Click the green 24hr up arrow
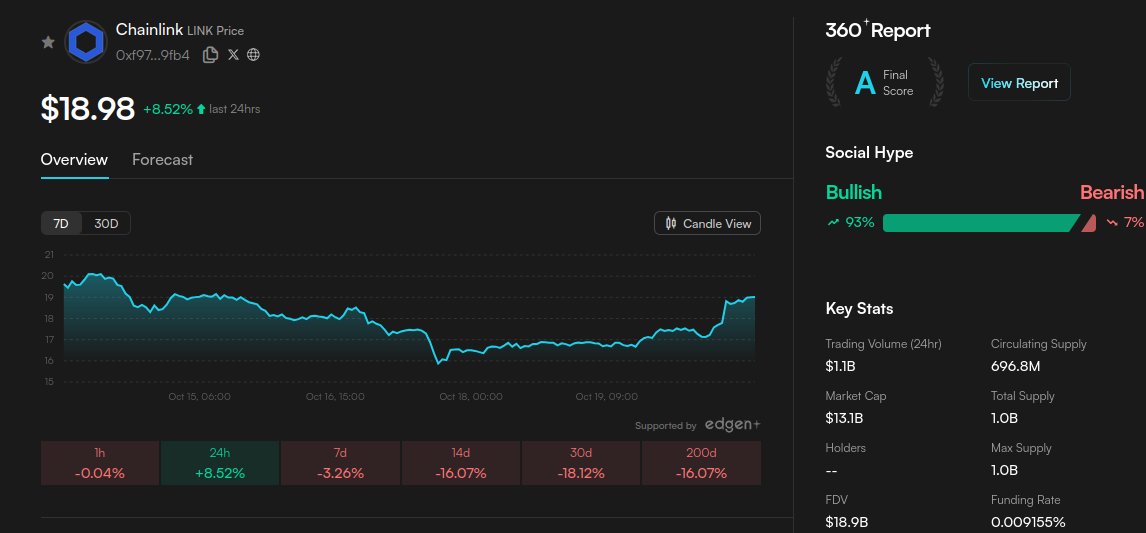 (x=201, y=110)
